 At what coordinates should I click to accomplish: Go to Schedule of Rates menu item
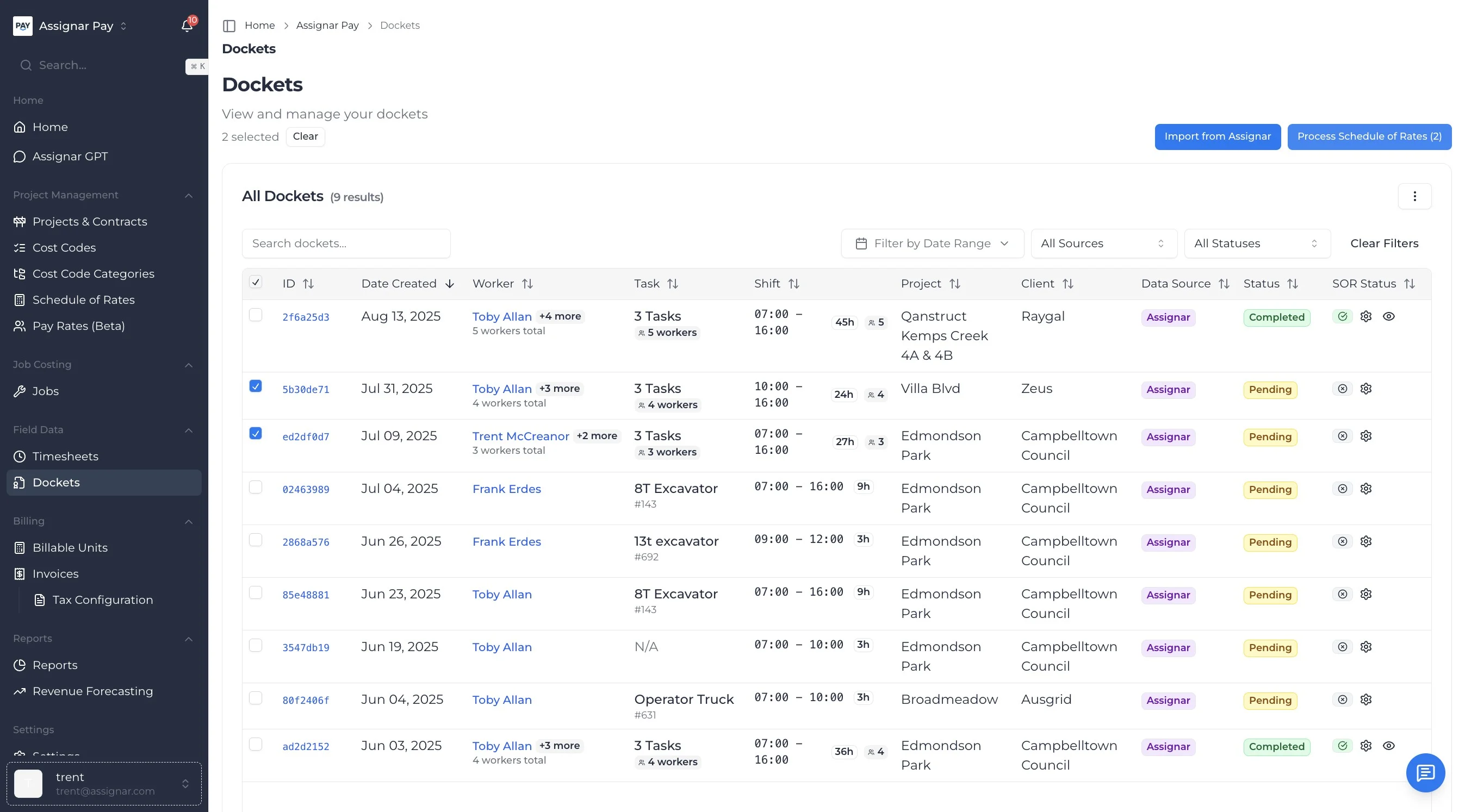84,299
